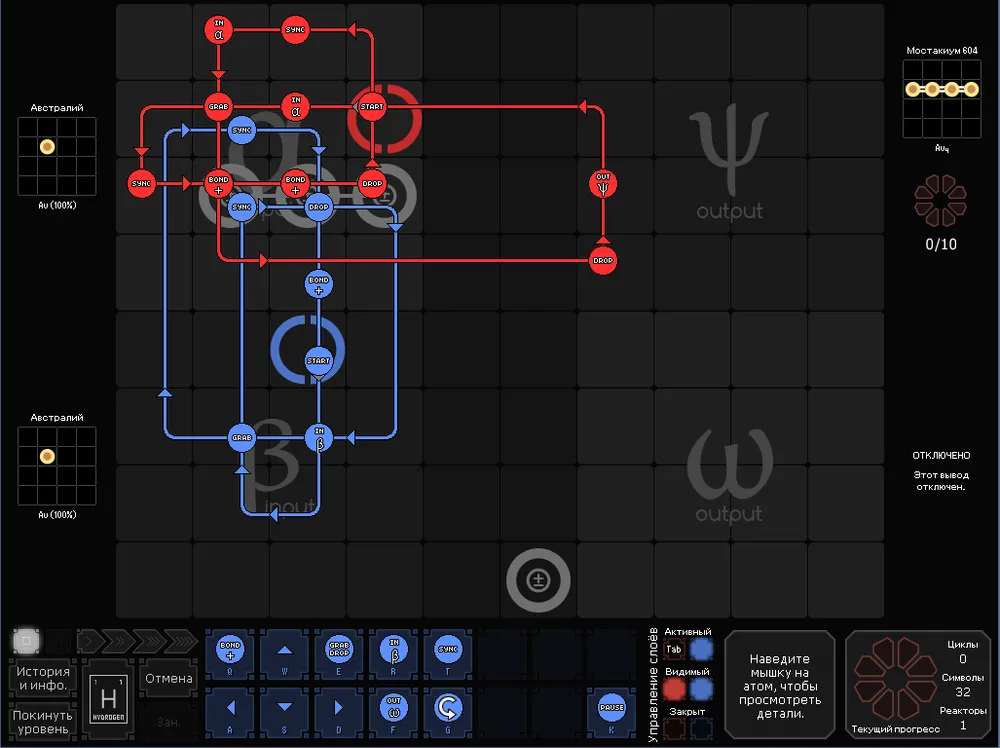Lock the red layer under Закрыт
1000x748 pixels.
(x=674, y=729)
